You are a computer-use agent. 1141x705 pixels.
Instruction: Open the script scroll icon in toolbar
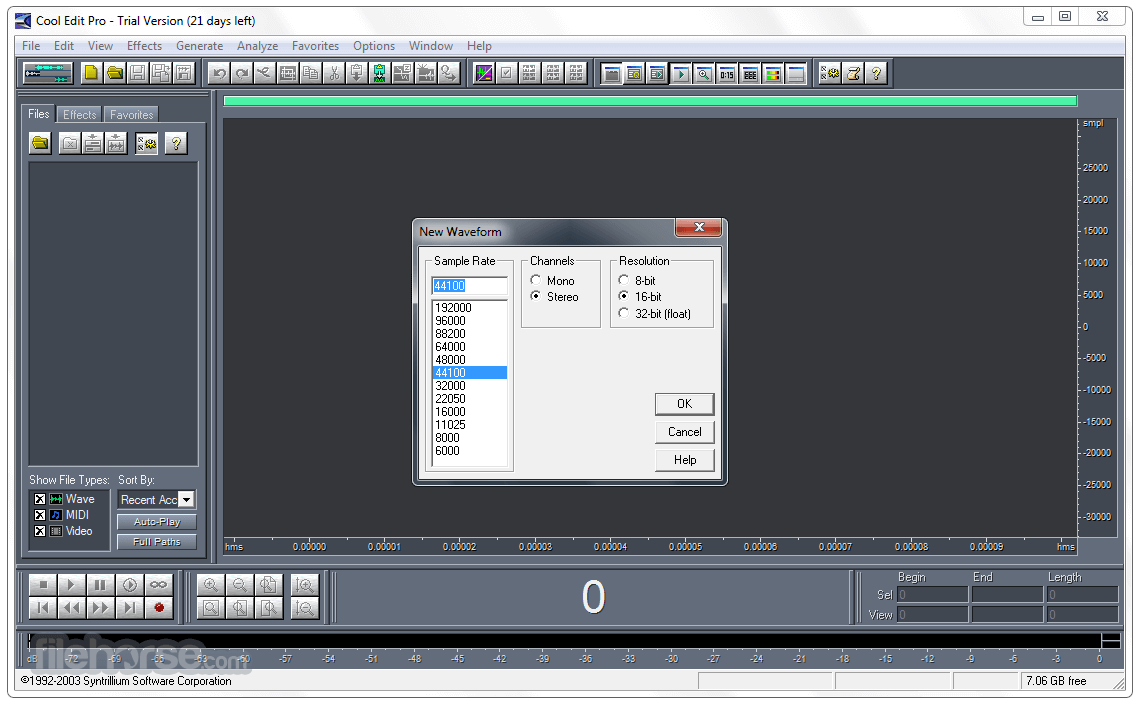(x=853, y=73)
